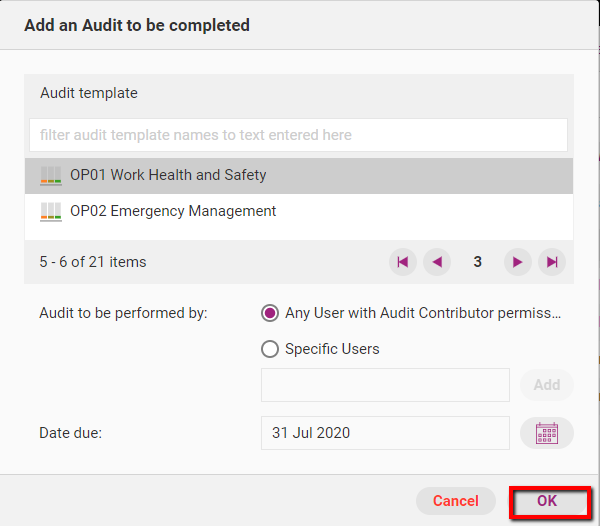Click the OP01 Work Health template icon
Viewport: 600px width, 526px height.
pyautogui.click(x=51, y=175)
